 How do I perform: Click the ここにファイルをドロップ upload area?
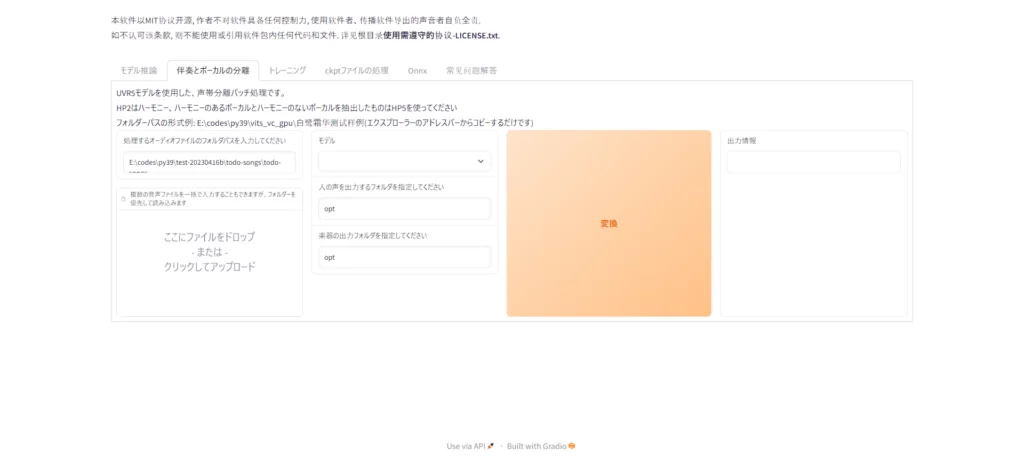tap(209, 252)
